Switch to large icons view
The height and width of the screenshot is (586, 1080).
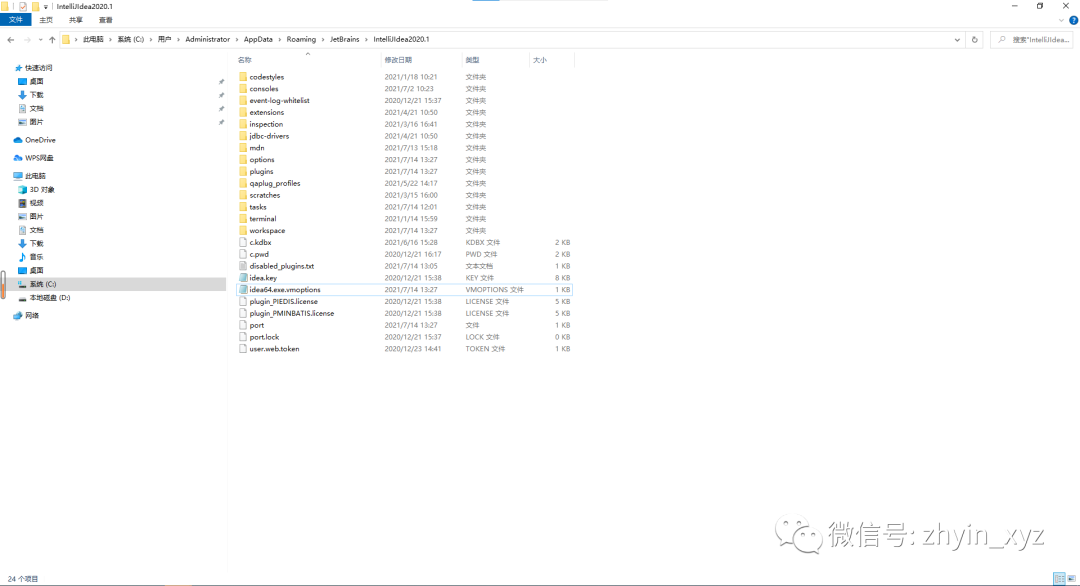pyautogui.click(x=1071, y=578)
